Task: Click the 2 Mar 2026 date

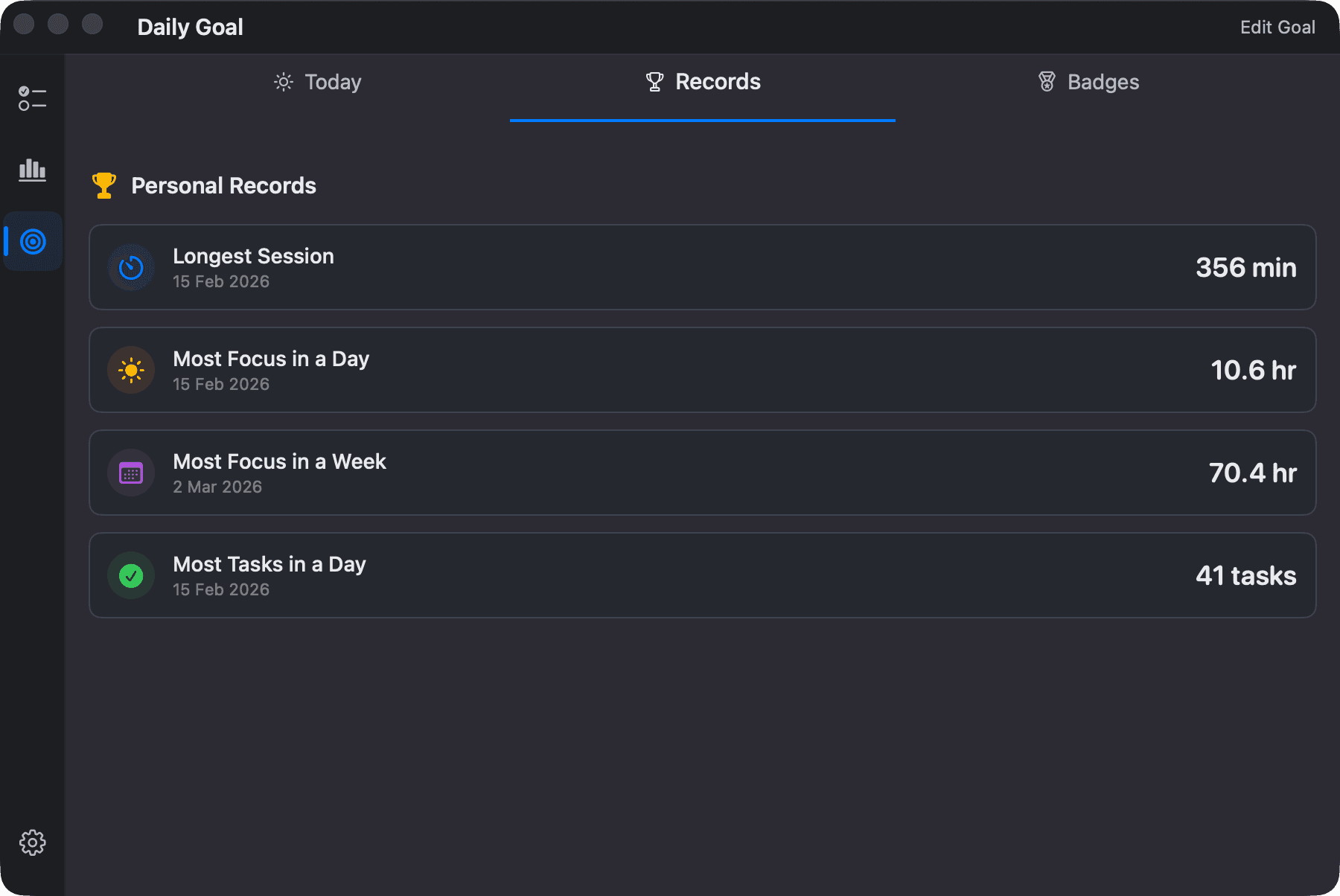Action: pos(217,487)
